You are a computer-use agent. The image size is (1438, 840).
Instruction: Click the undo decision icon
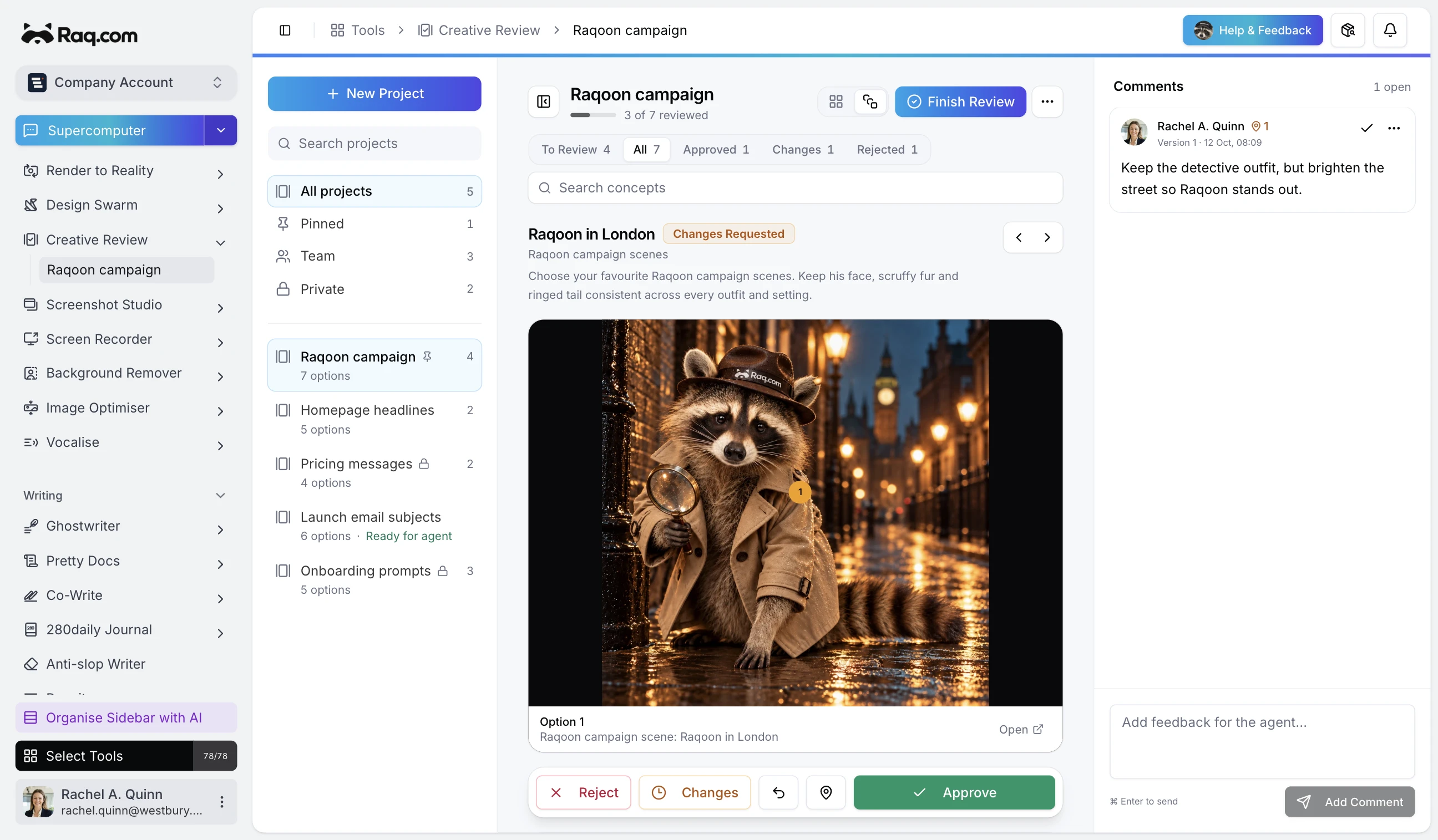coord(778,792)
